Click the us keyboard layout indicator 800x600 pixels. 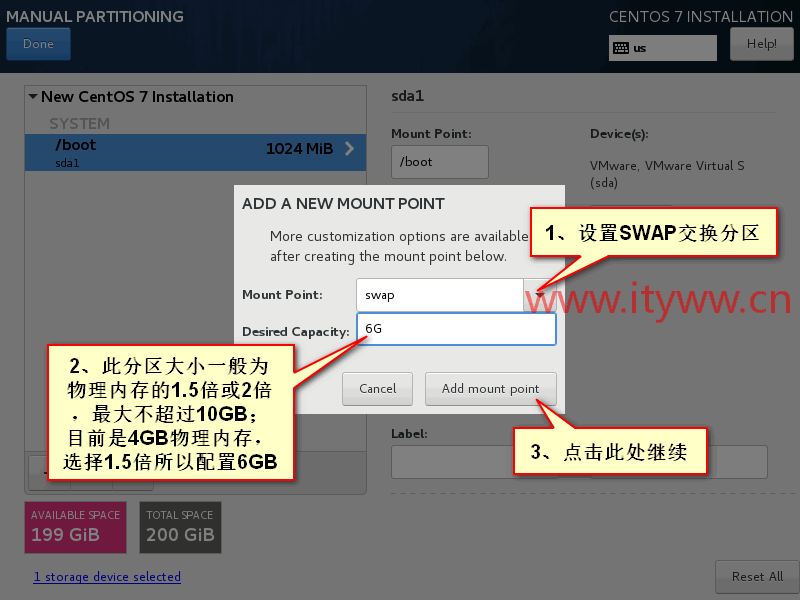click(663, 48)
